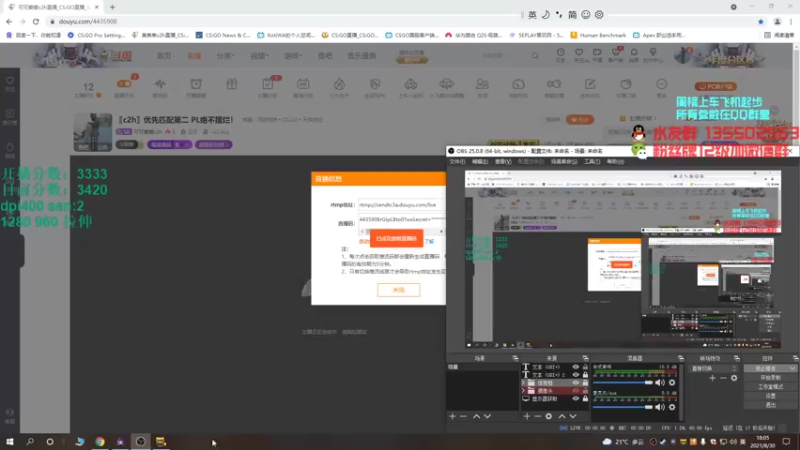Image resolution: width=800 pixels, height=450 pixels.
Task: Mute desktop audio speaker icon in OBS mixer
Action: [x=660, y=382]
